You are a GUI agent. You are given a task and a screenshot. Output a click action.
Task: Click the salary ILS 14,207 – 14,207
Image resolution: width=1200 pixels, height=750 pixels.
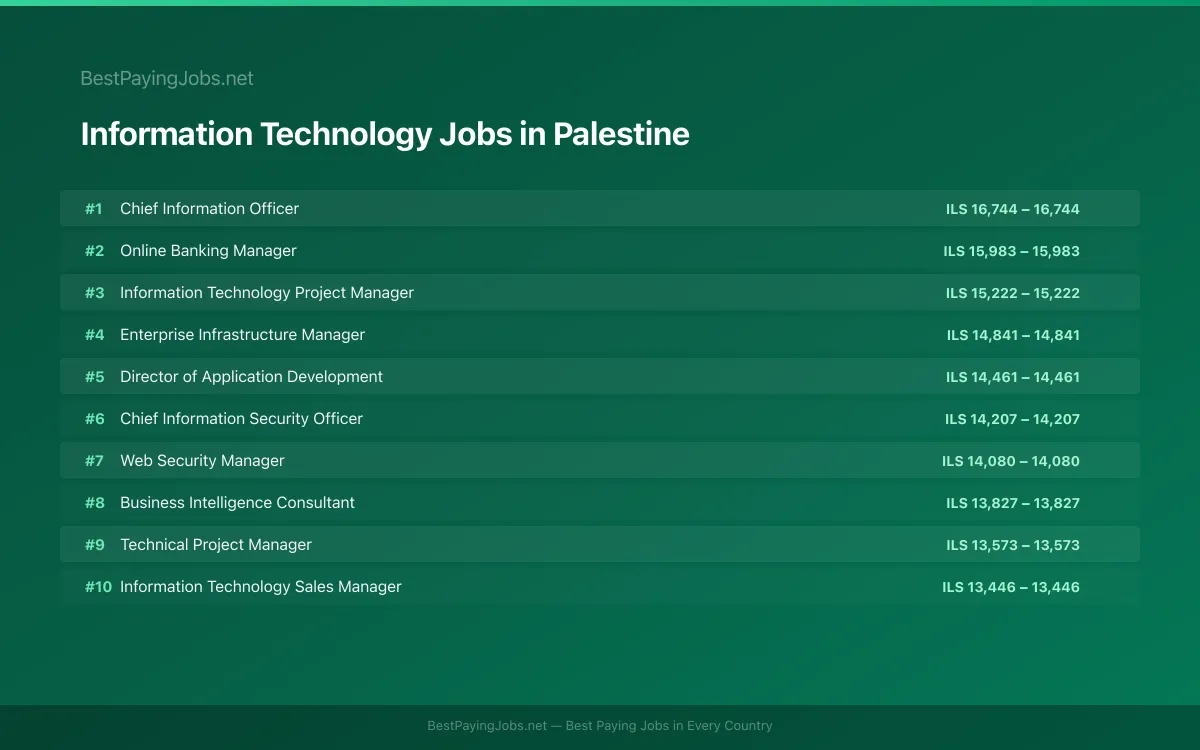[1012, 419]
